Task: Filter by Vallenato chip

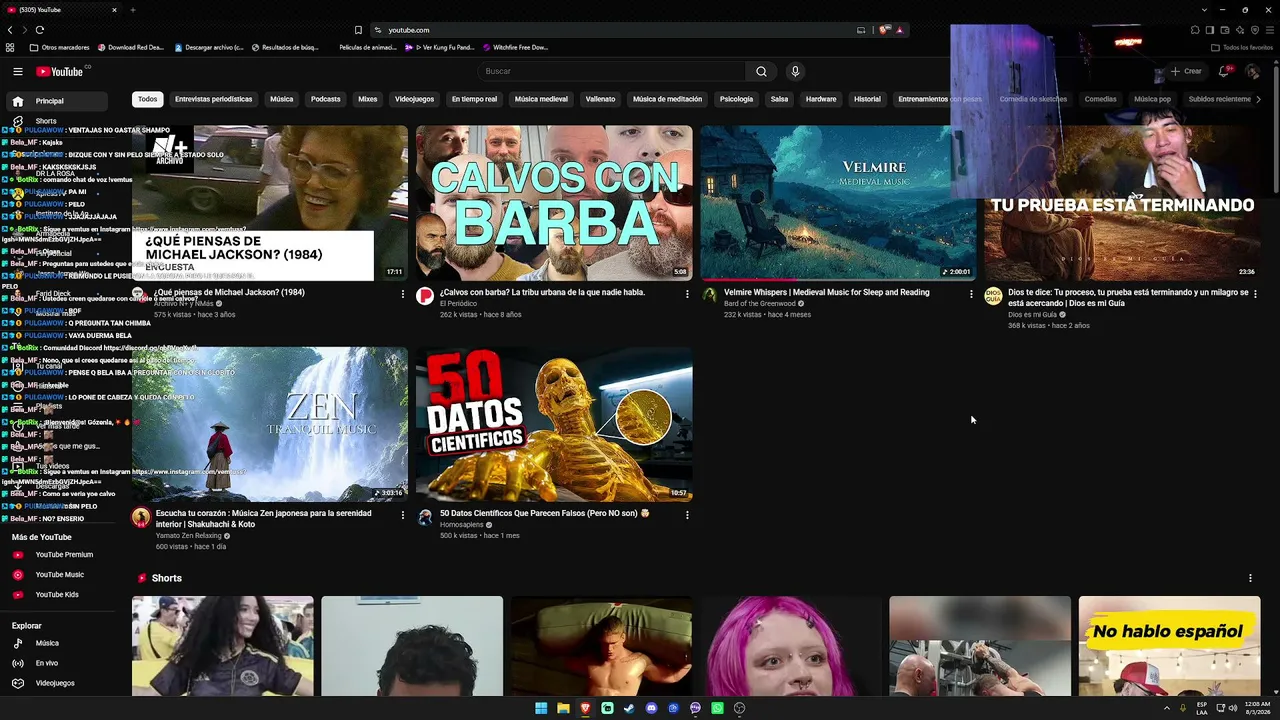Action: coord(600,99)
